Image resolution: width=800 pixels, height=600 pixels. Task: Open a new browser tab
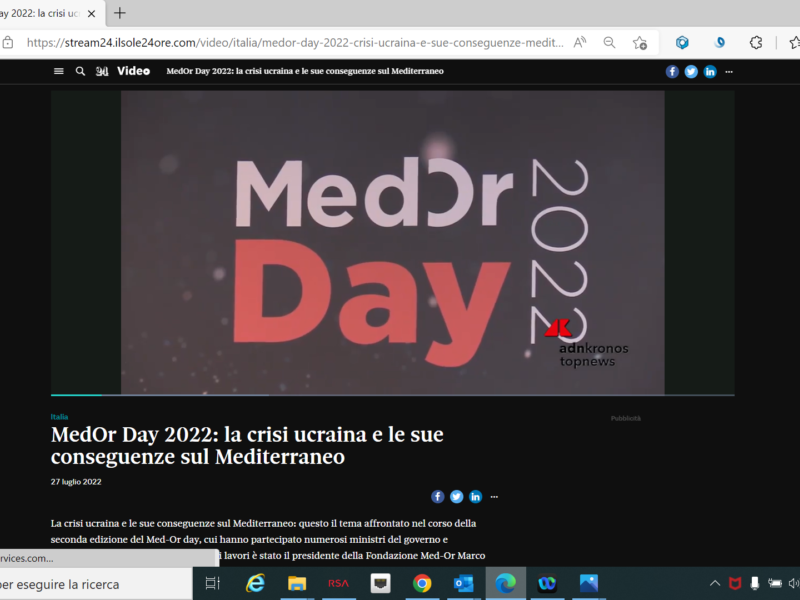119,13
